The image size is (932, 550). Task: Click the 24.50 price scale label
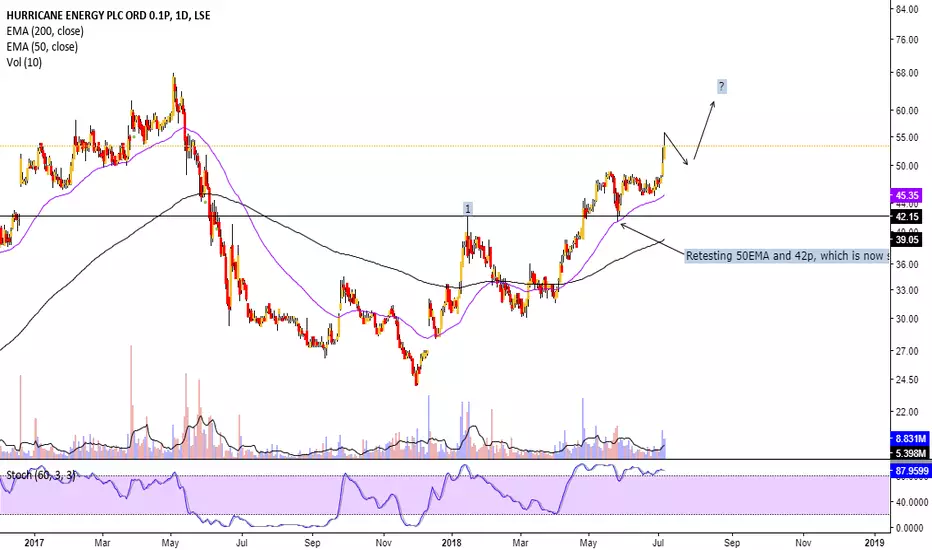click(908, 379)
